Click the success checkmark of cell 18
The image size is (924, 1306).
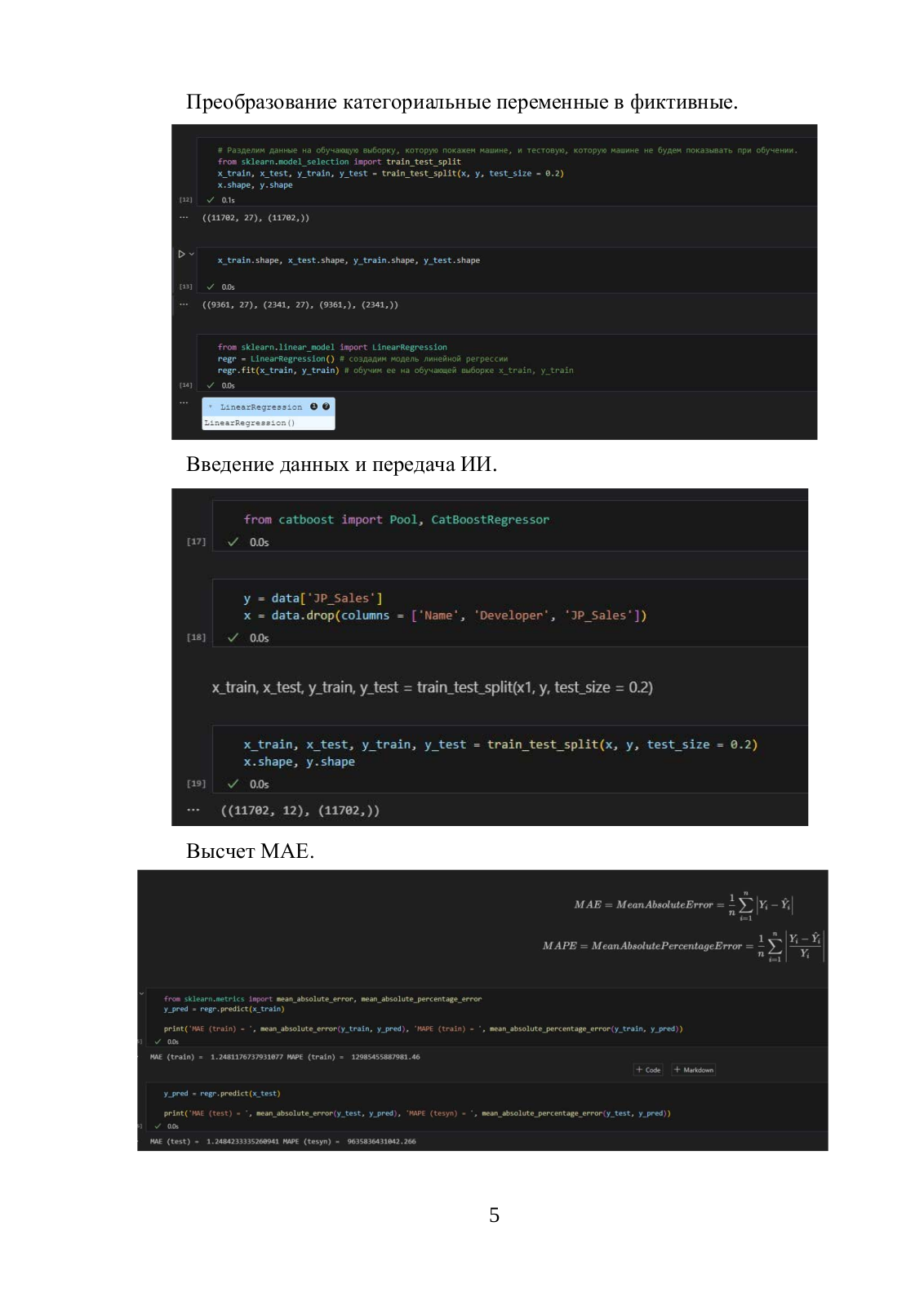233,637
